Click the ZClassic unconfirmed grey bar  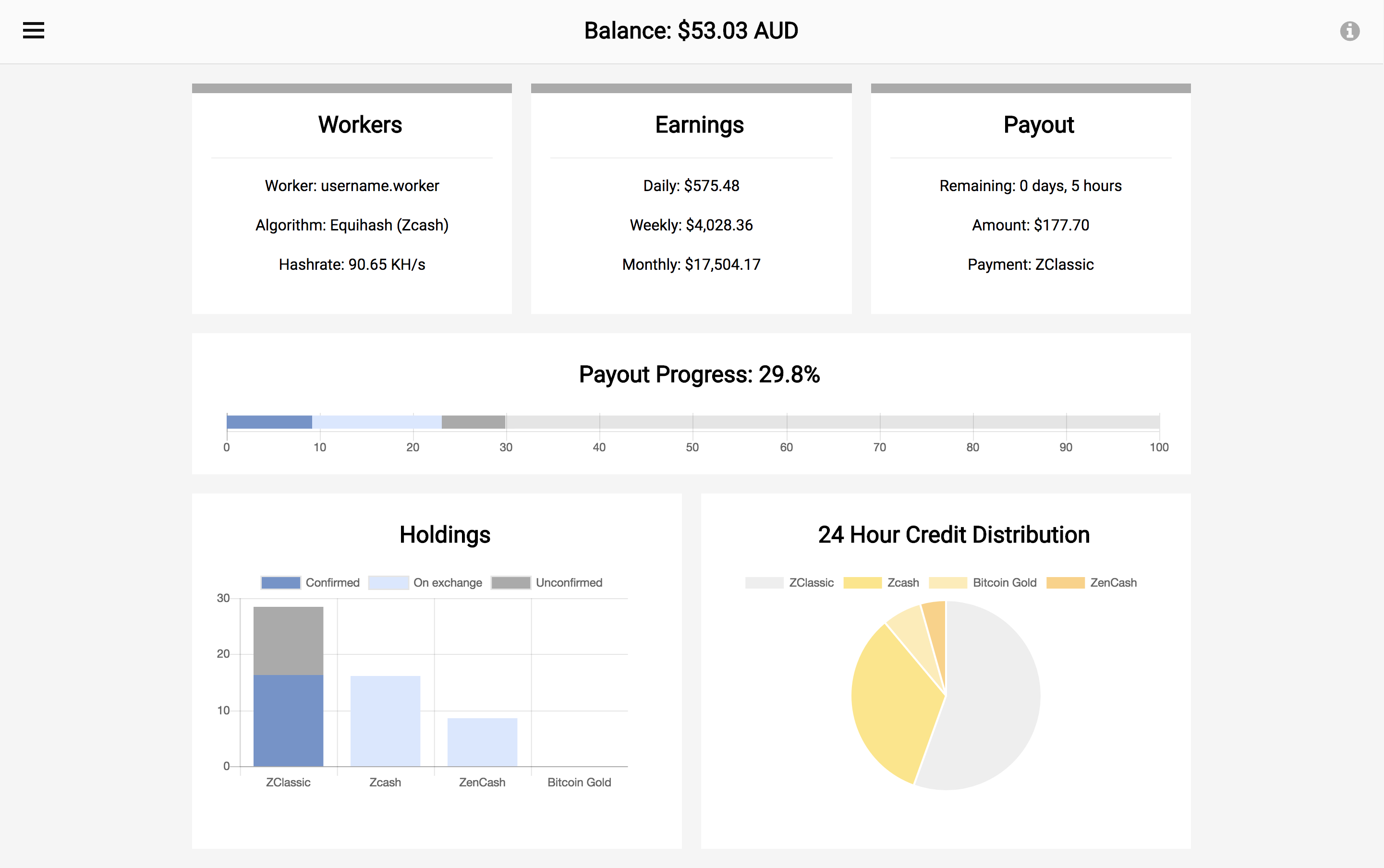[x=288, y=640]
